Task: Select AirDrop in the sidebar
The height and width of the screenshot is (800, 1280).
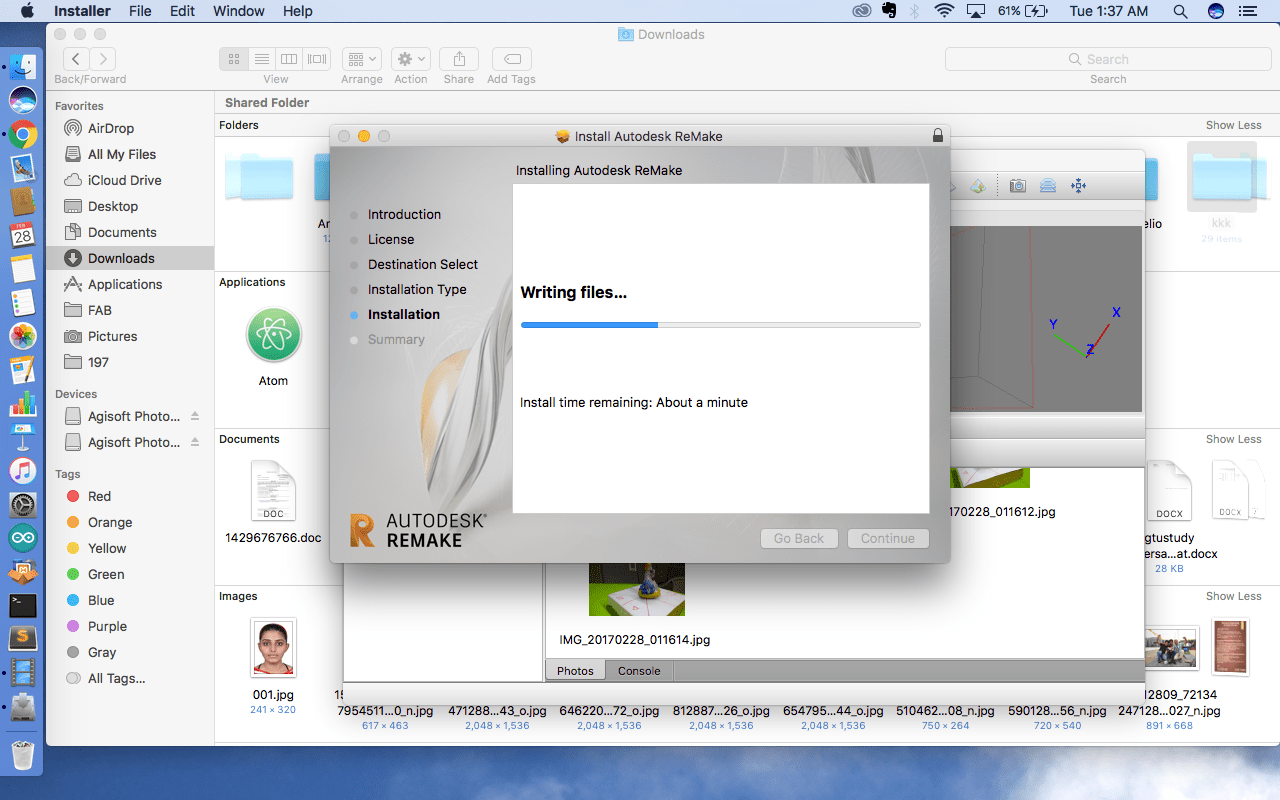Action: (x=110, y=128)
